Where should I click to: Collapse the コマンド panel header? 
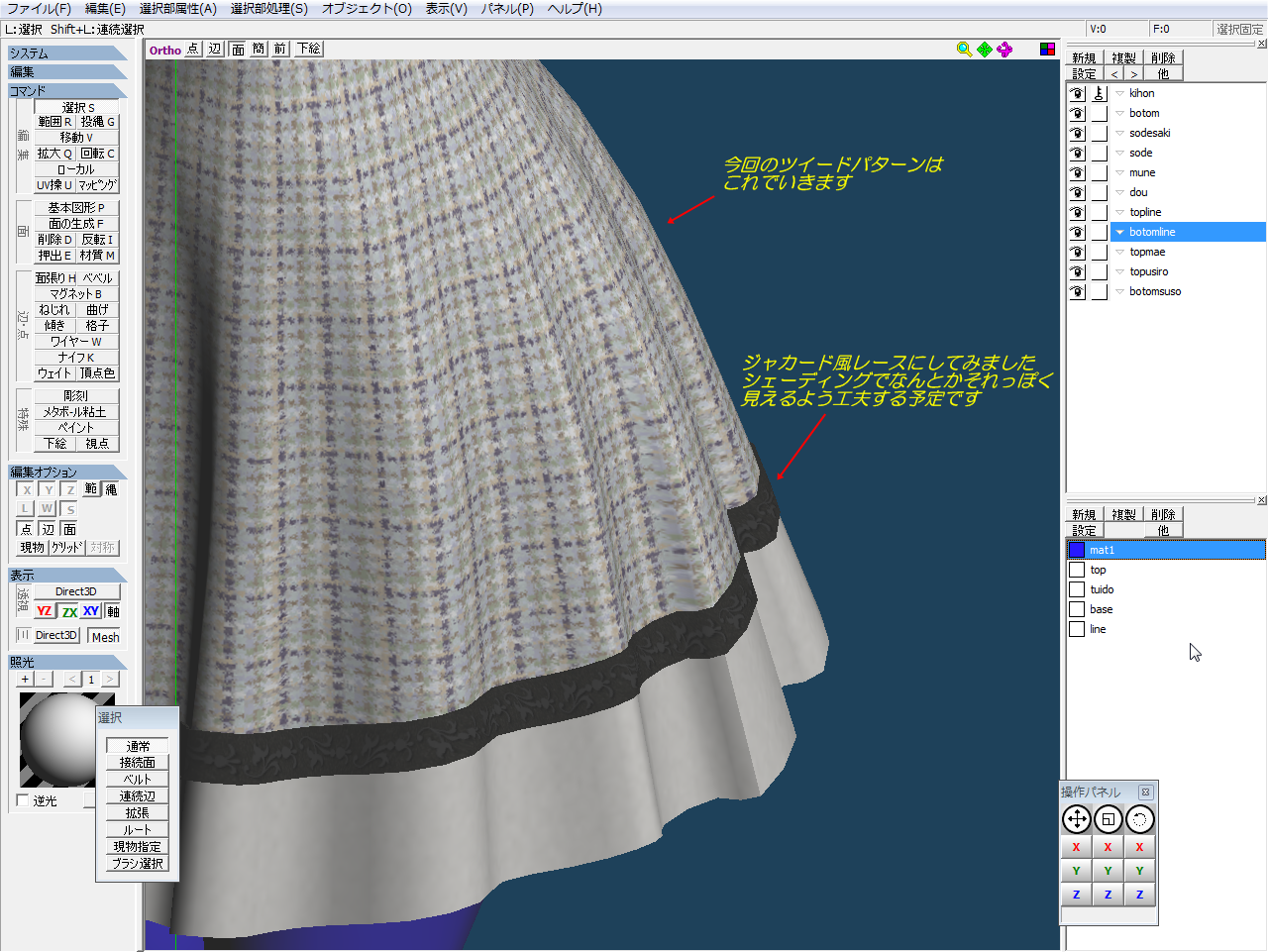66,90
